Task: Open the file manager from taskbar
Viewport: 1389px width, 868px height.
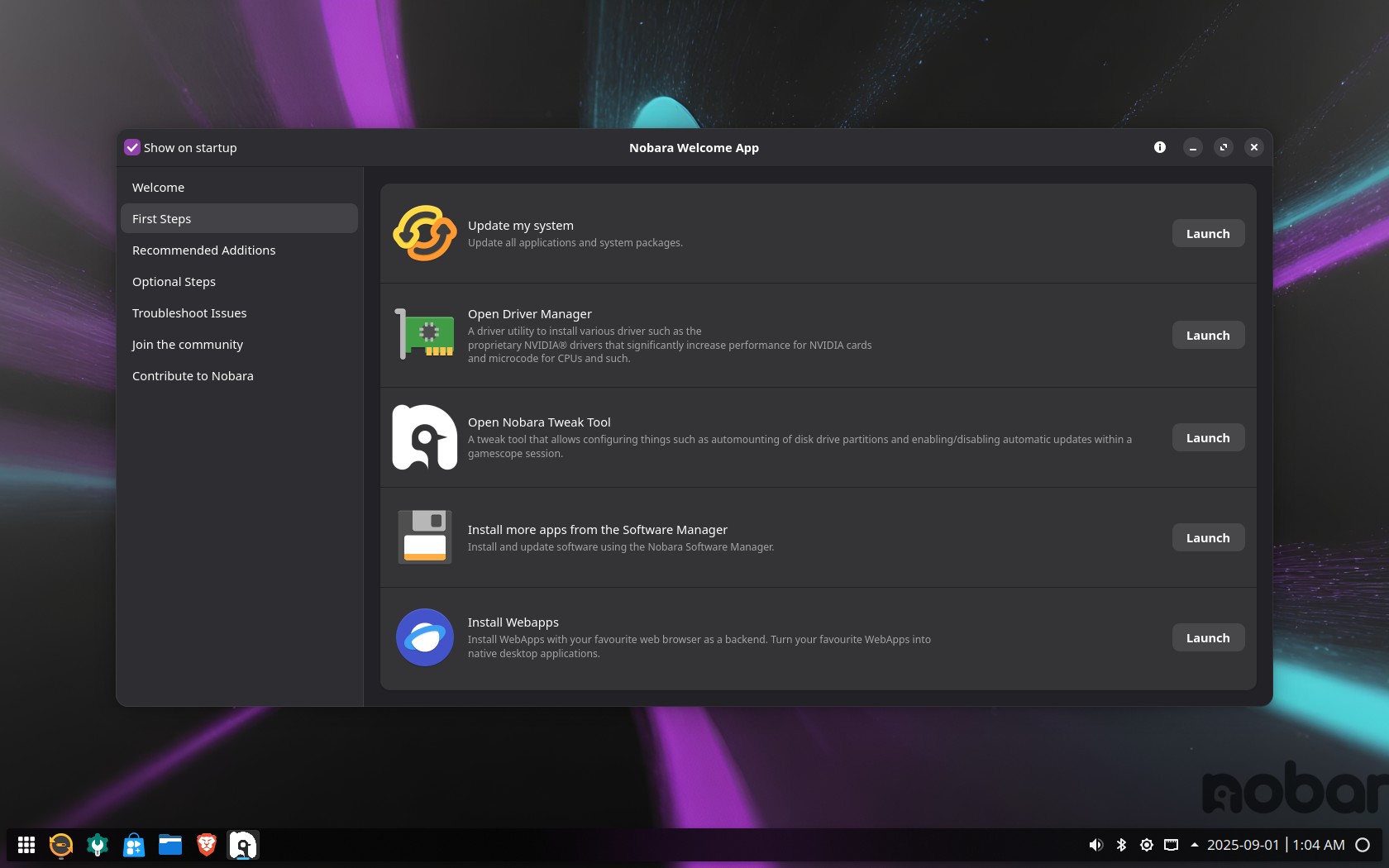Action: (x=170, y=845)
